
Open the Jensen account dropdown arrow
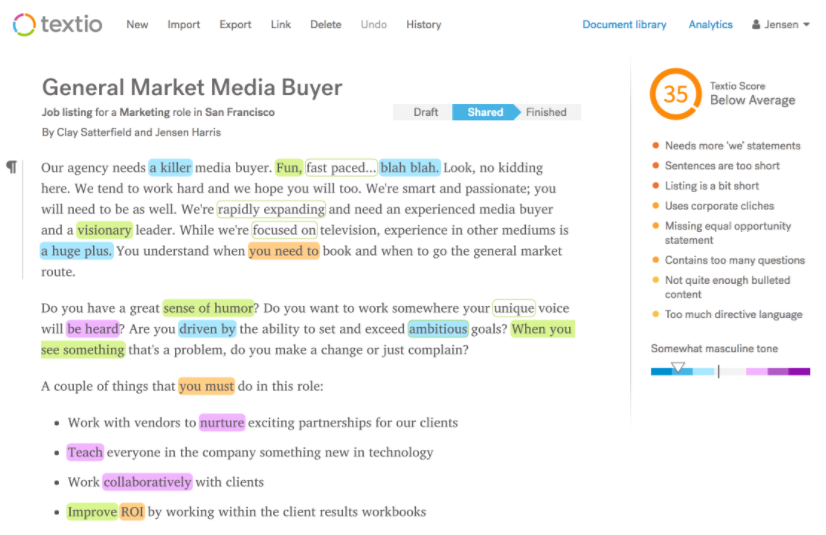(806, 24)
